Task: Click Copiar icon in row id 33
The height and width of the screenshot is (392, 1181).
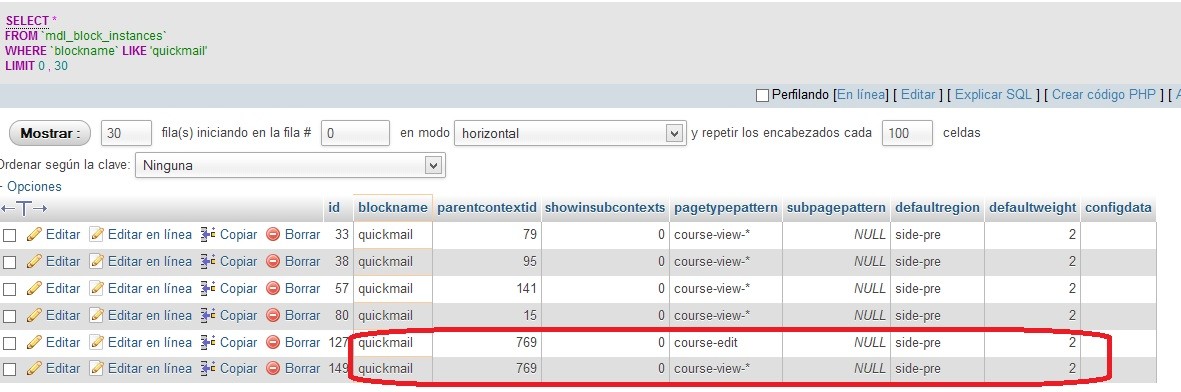Action: pos(209,234)
